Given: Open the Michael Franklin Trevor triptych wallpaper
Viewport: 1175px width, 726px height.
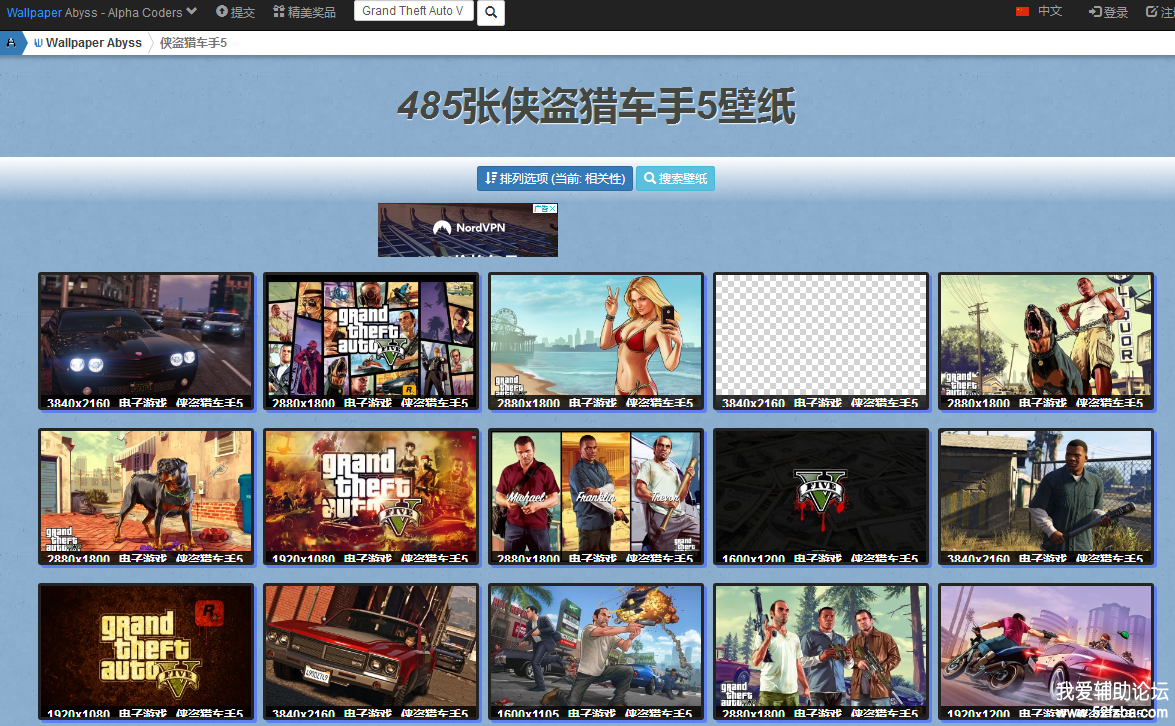Looking at the screenshot, I should tap(596, 497).
